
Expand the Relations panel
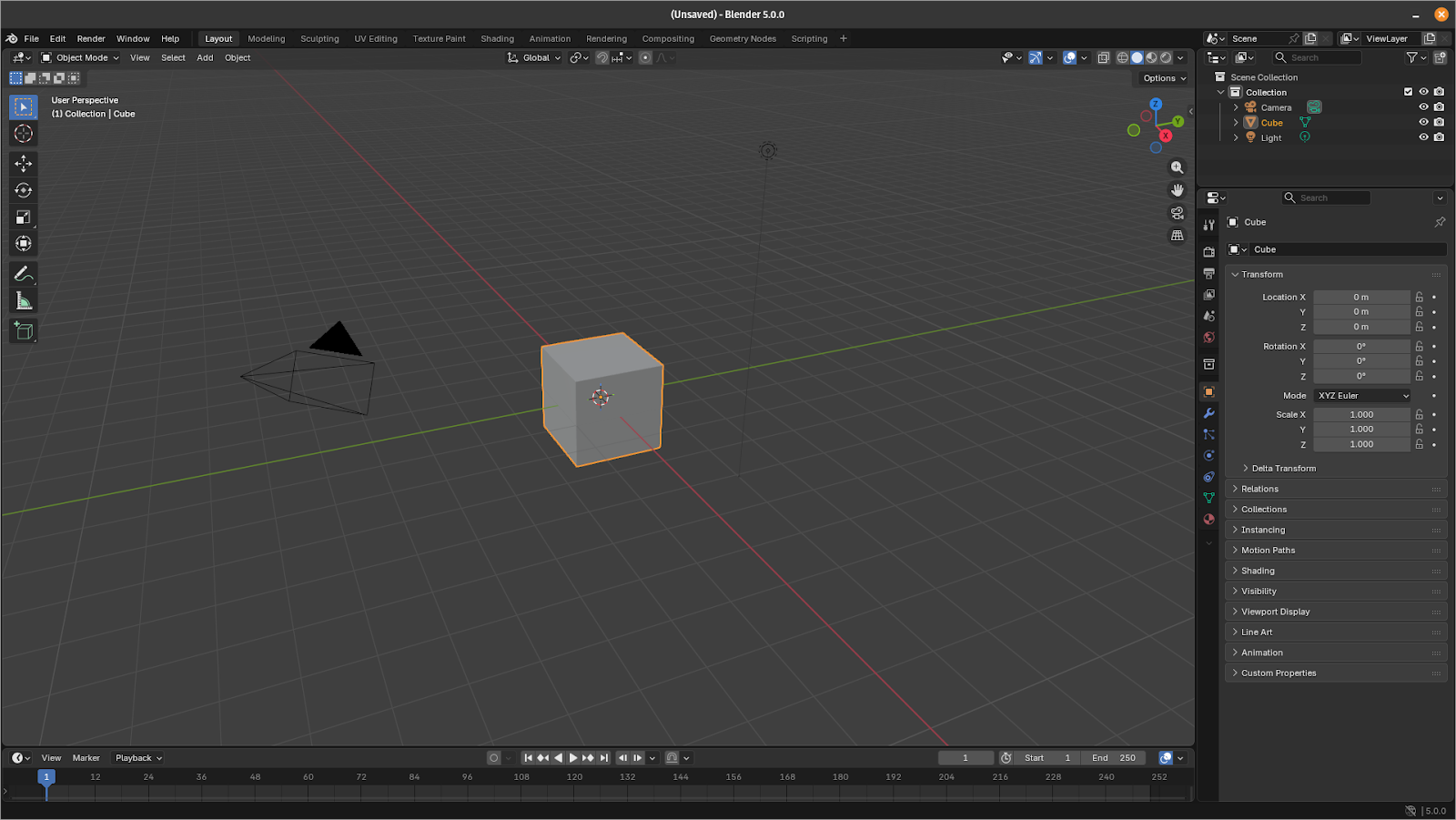coord(1259,489)
